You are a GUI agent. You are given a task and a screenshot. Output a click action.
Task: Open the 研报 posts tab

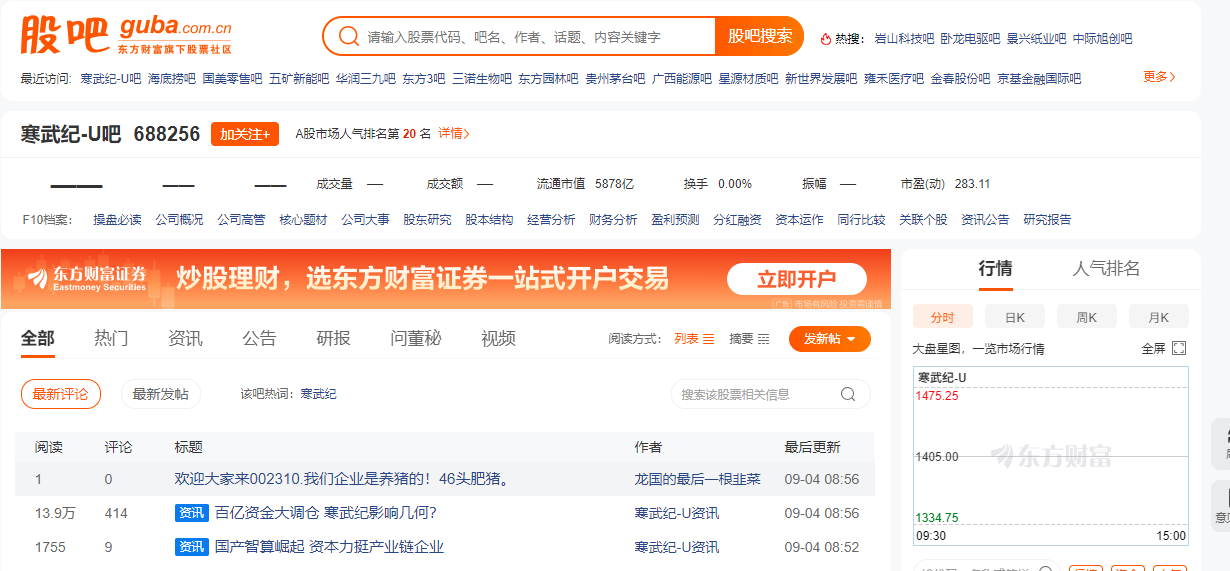pyautogui.click(x=333, y=338)
